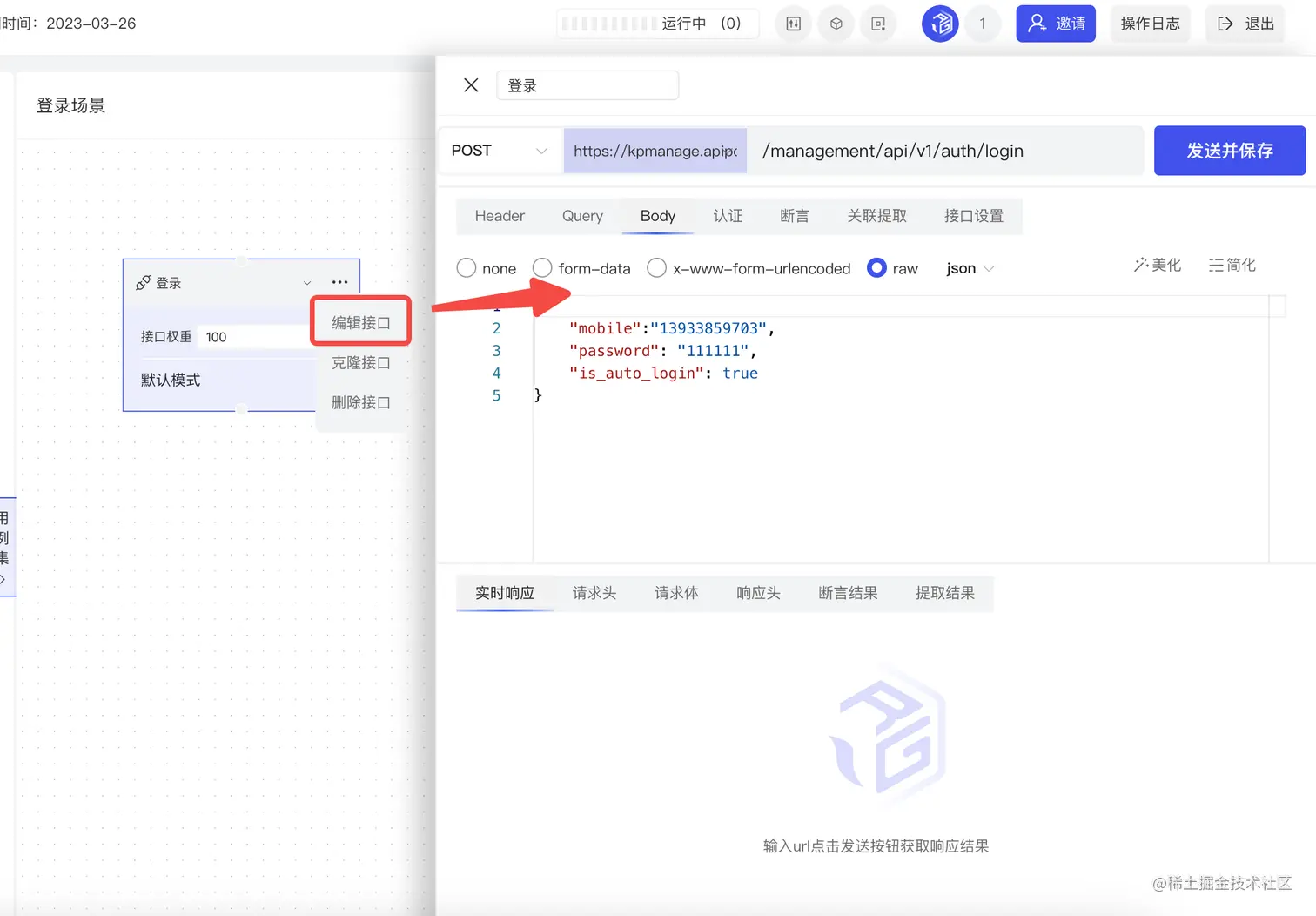Collapse the 登录 node with its chevron

307,283
